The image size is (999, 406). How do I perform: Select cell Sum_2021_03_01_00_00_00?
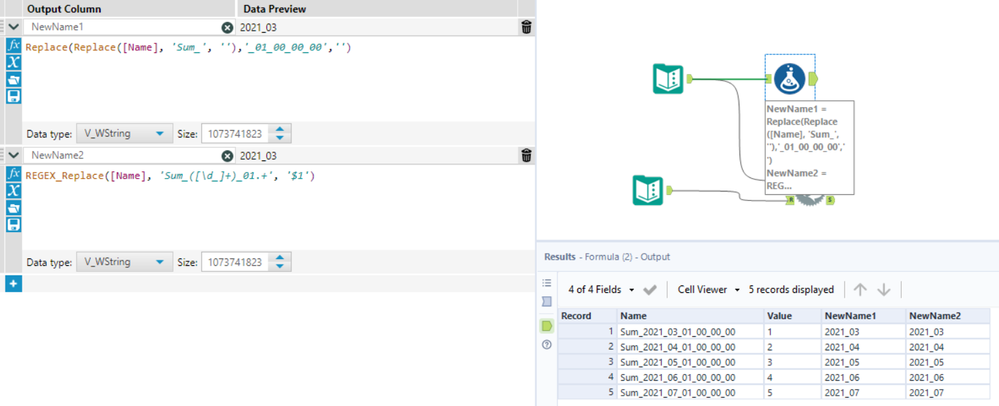pyautogui.click(x=691, y=331)
